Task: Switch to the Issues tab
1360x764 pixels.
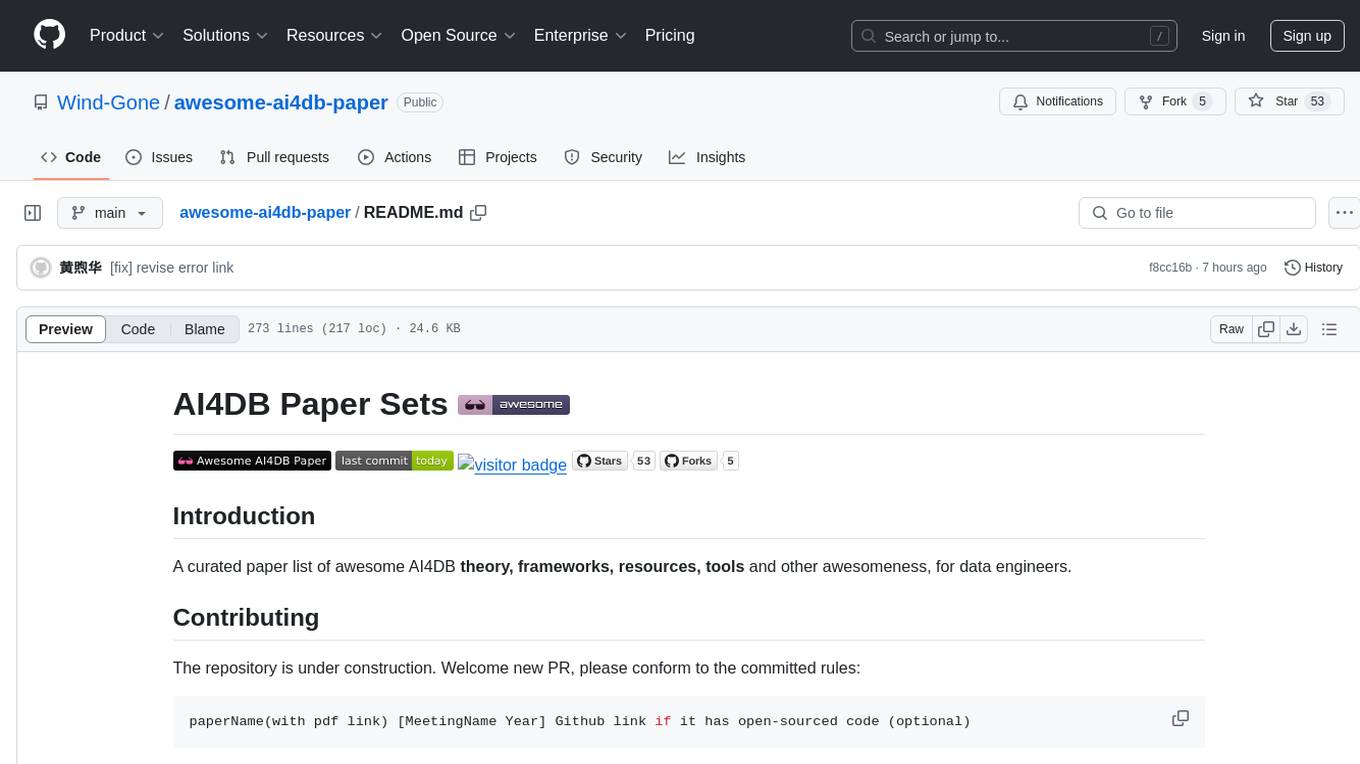Action: pos(159,157)
